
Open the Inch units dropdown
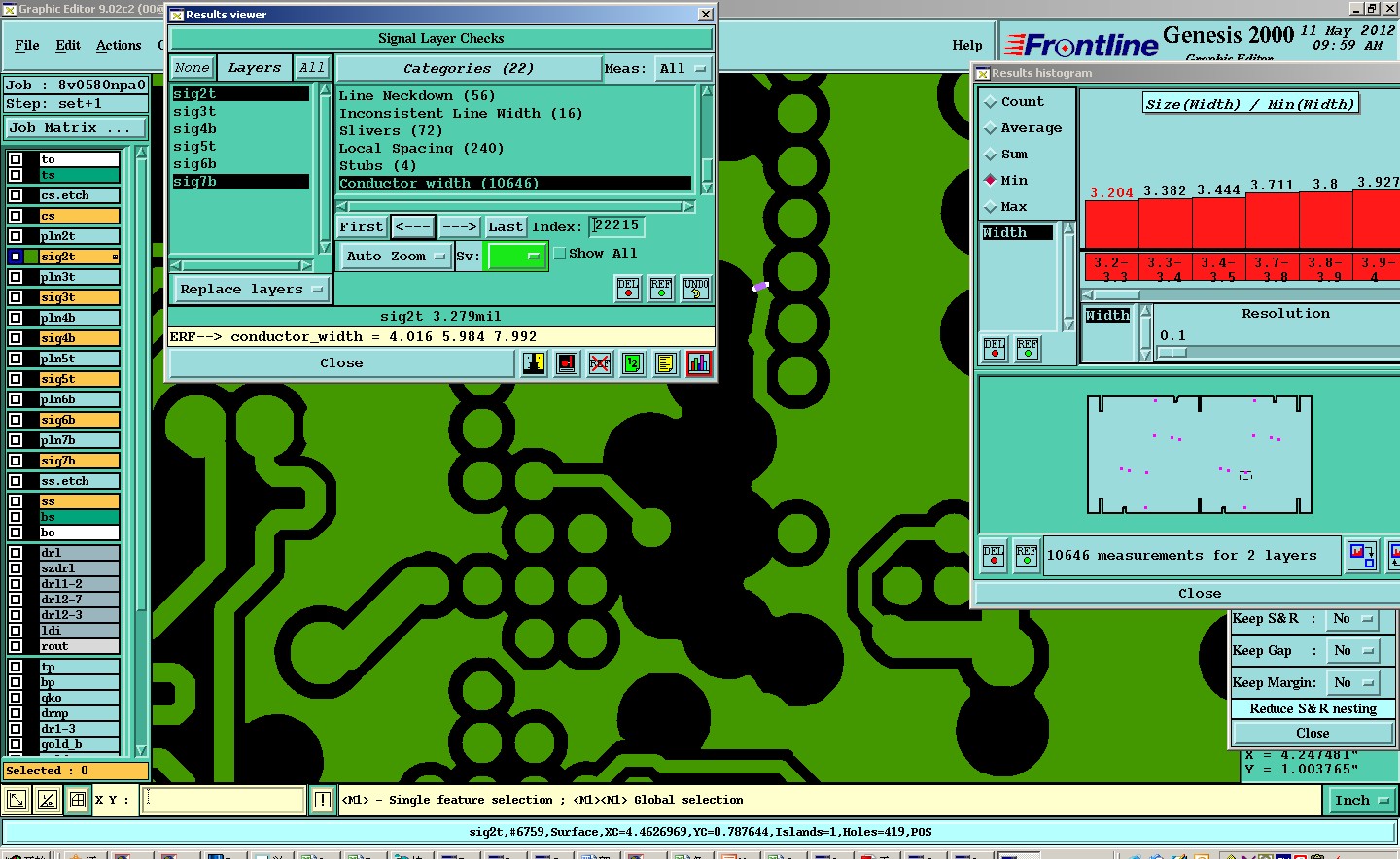pyautogui.click(x=1362, y=801)
